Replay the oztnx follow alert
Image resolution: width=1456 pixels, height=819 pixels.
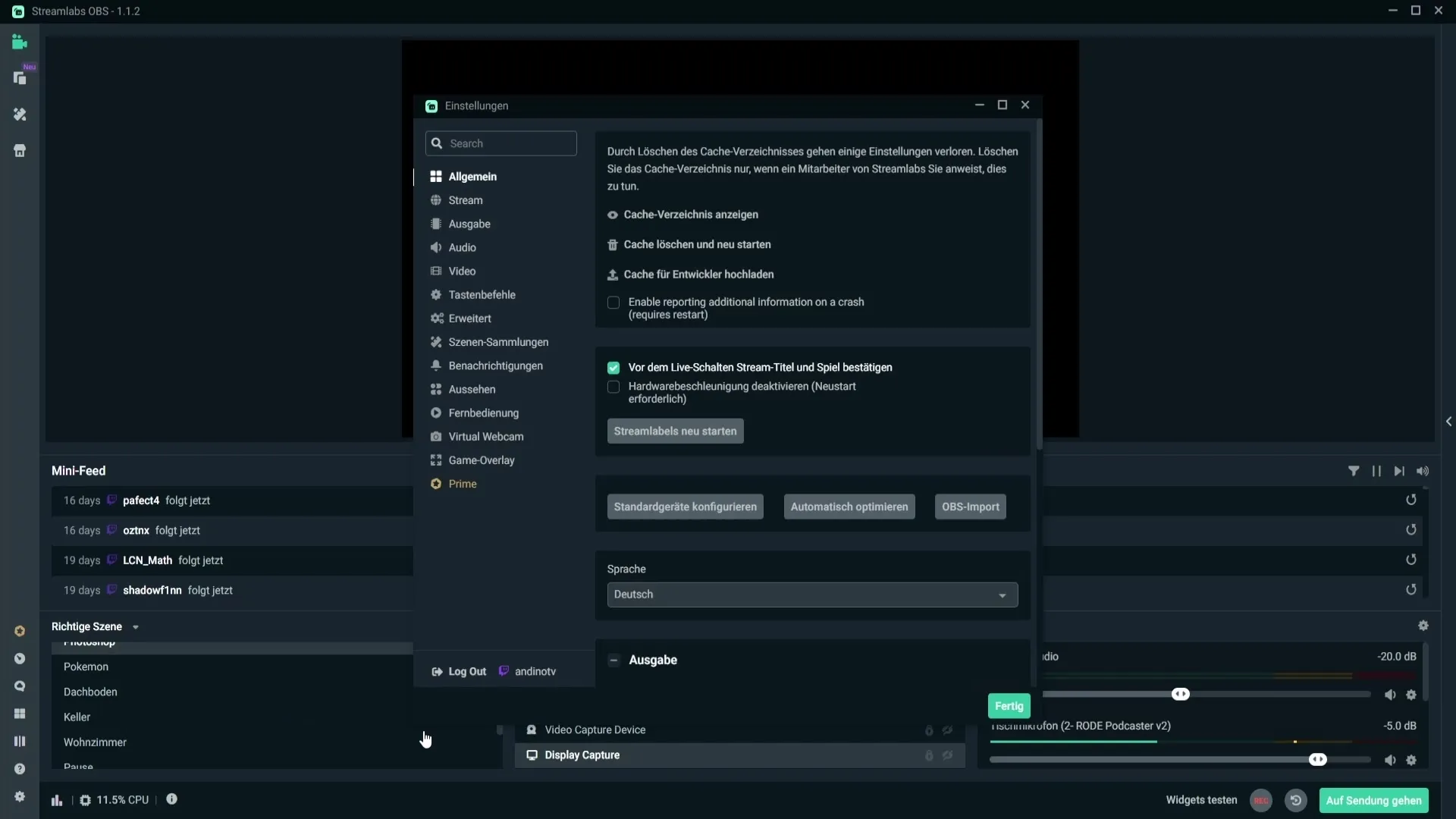(1411, 530)
